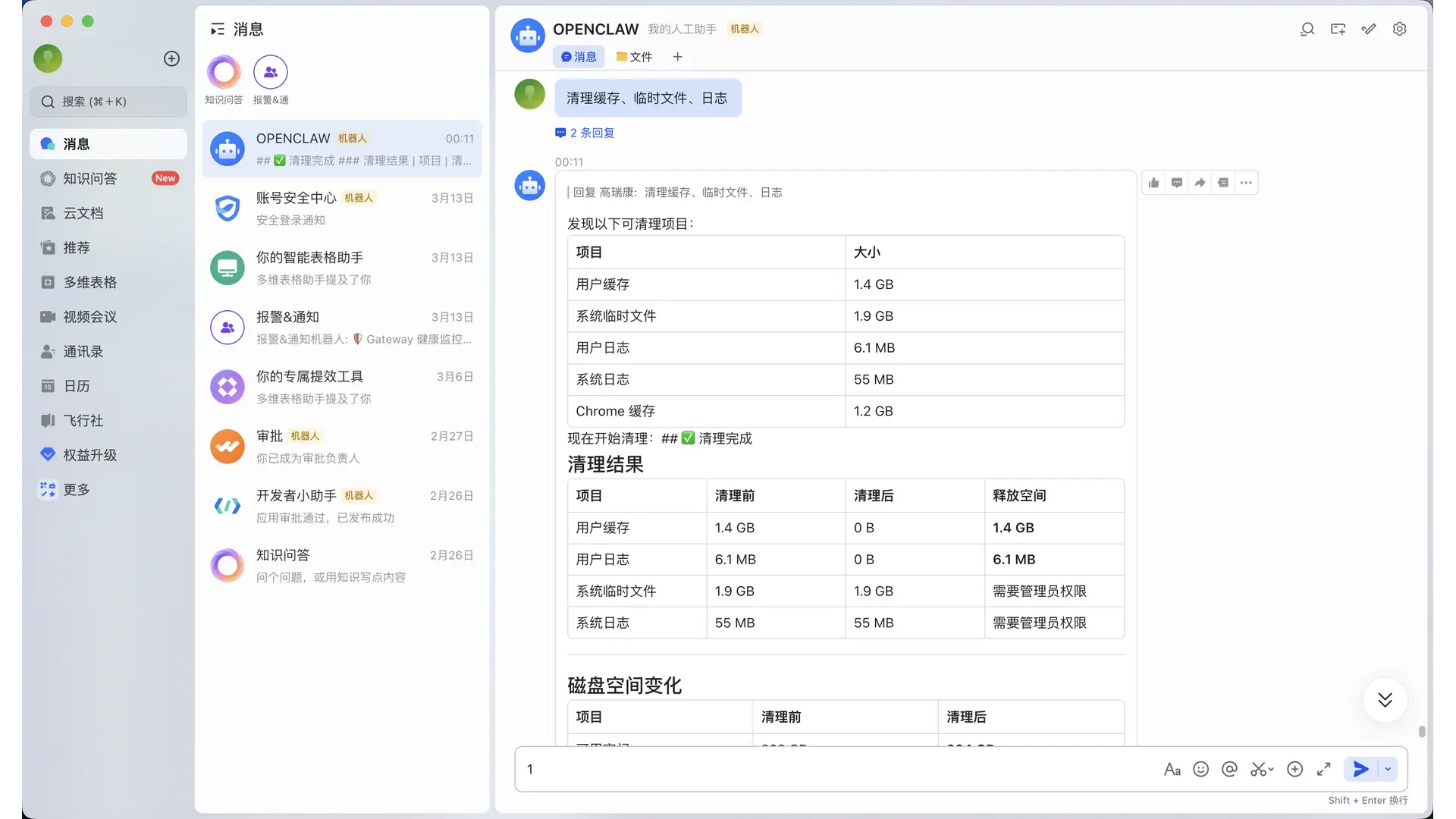Search within the OPENCLAW chat
The image size is (1456, 819).
click(1307, 29)
